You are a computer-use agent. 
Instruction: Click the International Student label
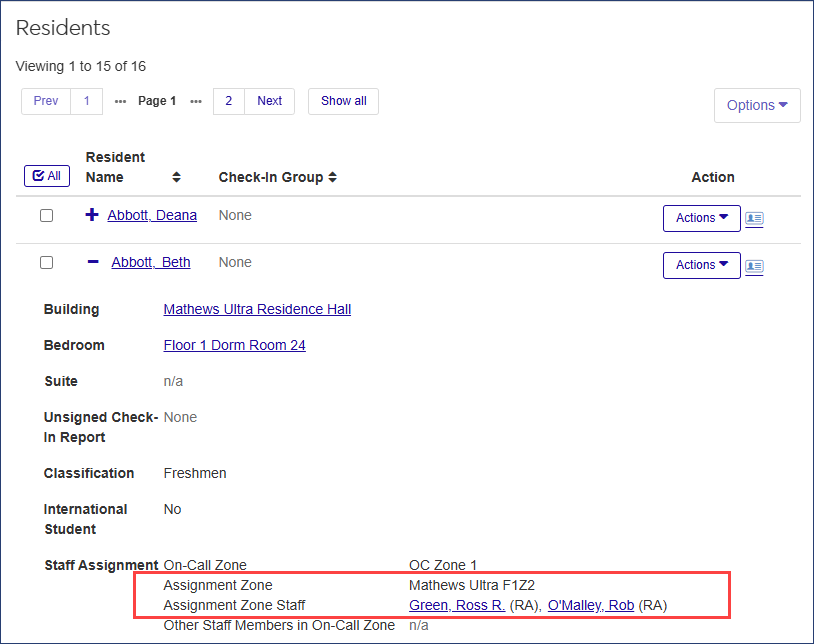[86, 519]
